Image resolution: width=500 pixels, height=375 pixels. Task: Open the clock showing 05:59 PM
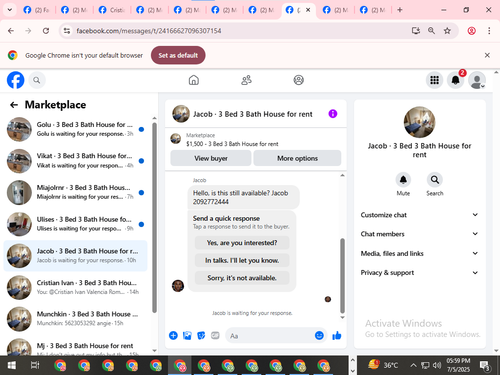[458, 365]
